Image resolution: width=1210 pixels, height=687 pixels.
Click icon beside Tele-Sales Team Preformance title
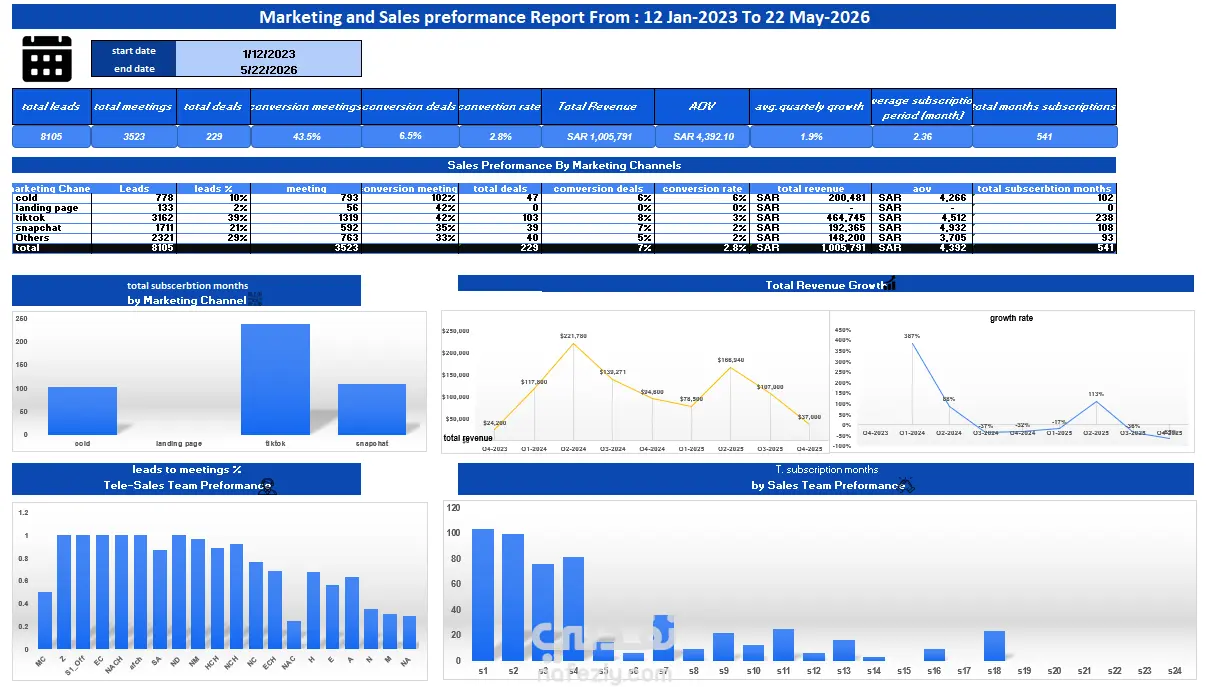(x=267, y=486)
